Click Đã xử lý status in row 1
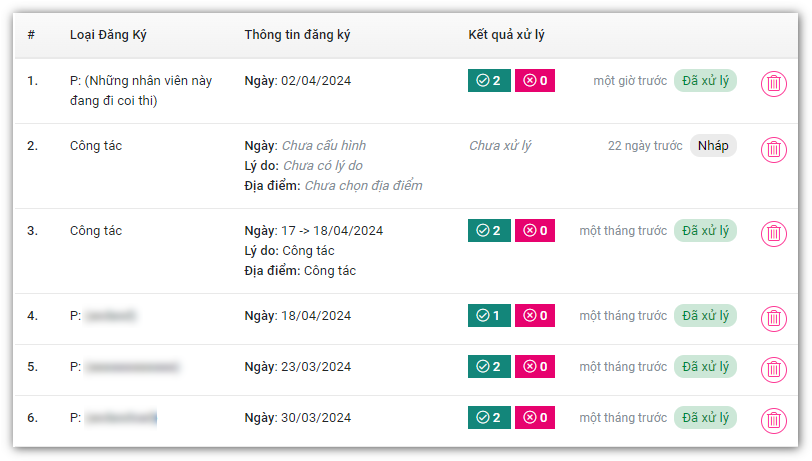The height and width of the screenshot is (461, 812). tap(705, 81)
